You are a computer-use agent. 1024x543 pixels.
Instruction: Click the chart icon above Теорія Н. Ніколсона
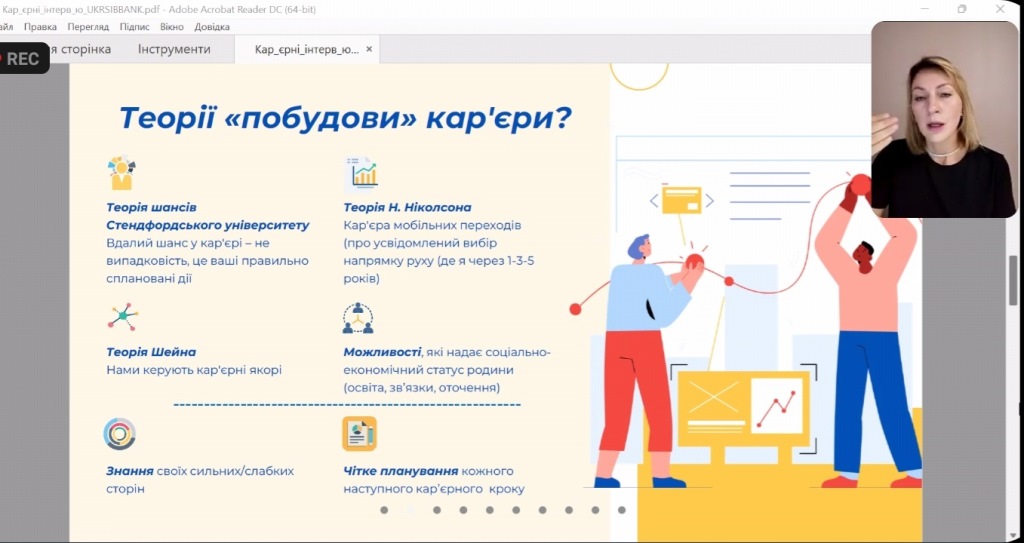(361, 173)
